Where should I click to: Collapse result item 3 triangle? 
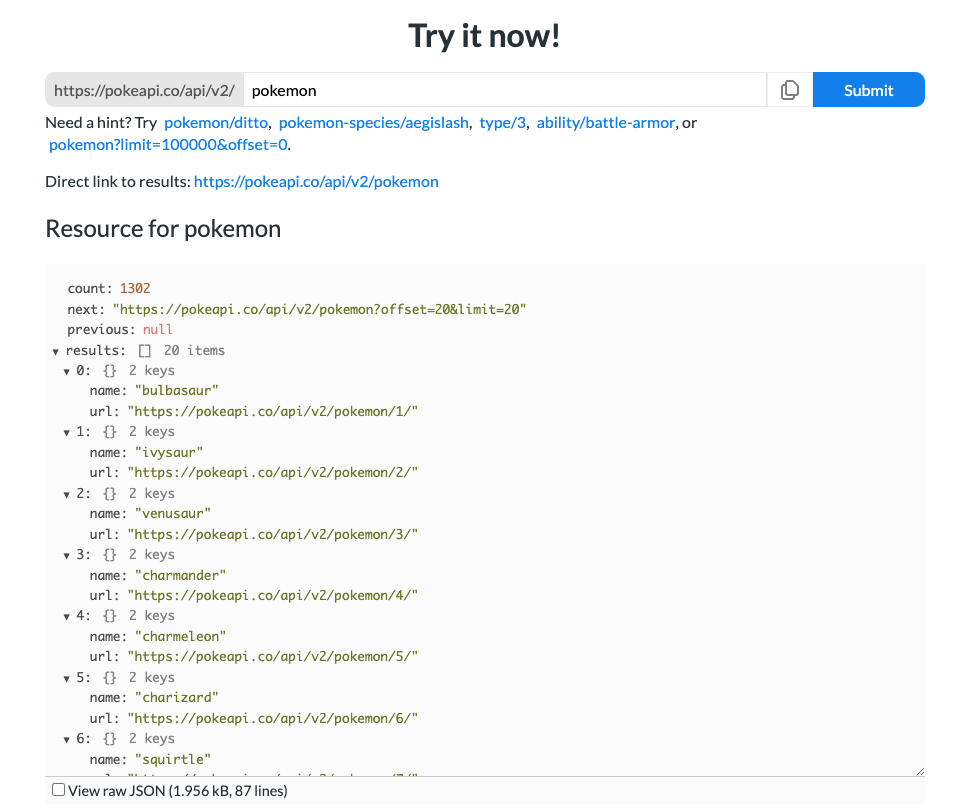(66, 556)
